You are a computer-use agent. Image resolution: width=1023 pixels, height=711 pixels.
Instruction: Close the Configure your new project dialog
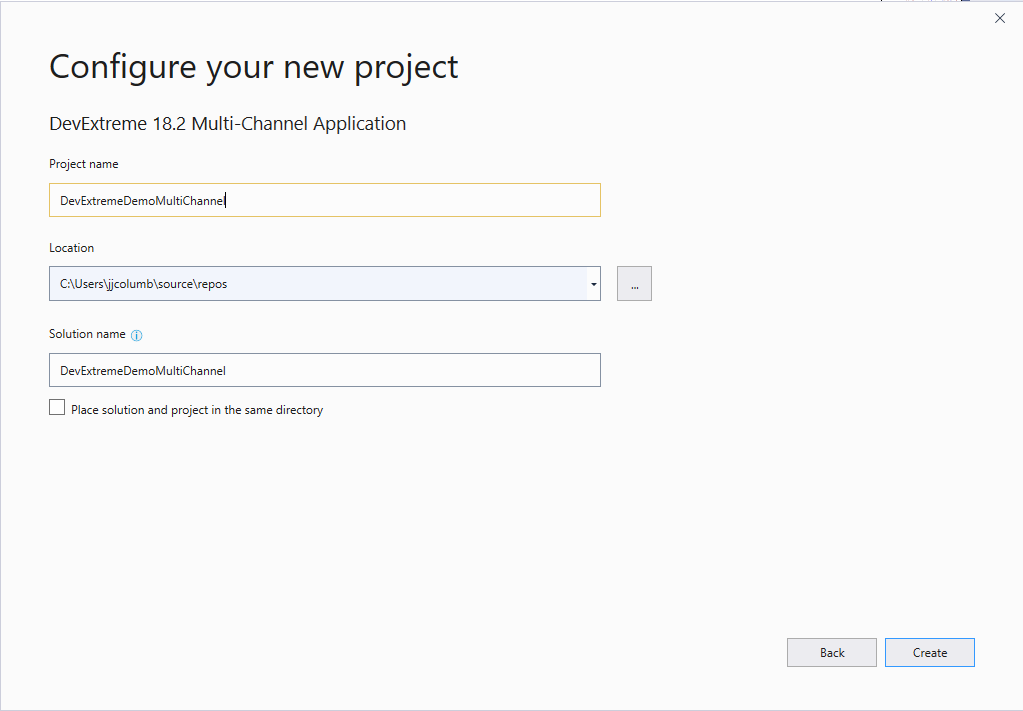[x=1000, y=18]
